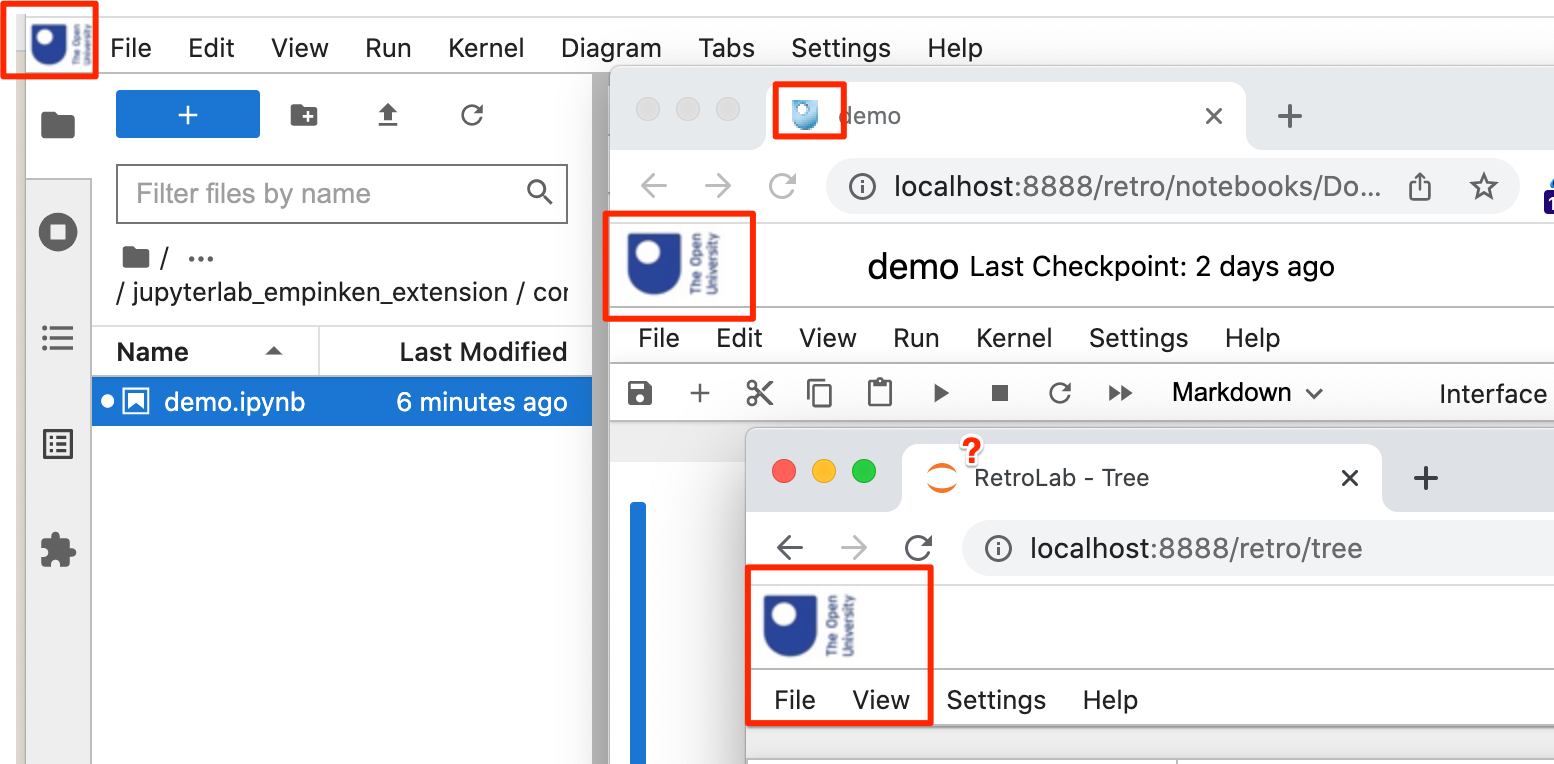1554x764 pixels.
Task: Interrupt the kernel stop icon
Action: click(x=1000, y=393)
